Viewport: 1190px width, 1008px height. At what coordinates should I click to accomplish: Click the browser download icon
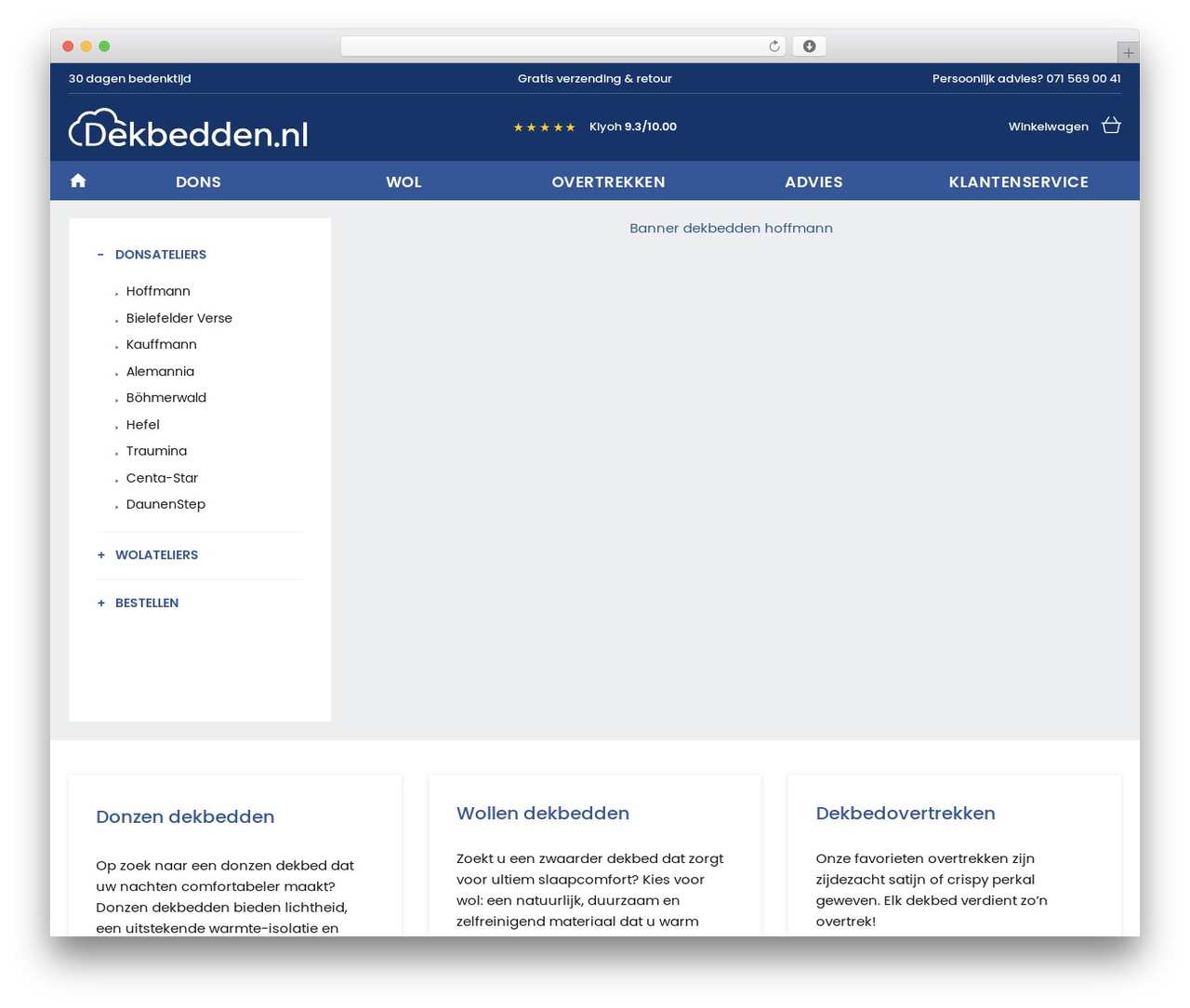click(x=810, y=46)
